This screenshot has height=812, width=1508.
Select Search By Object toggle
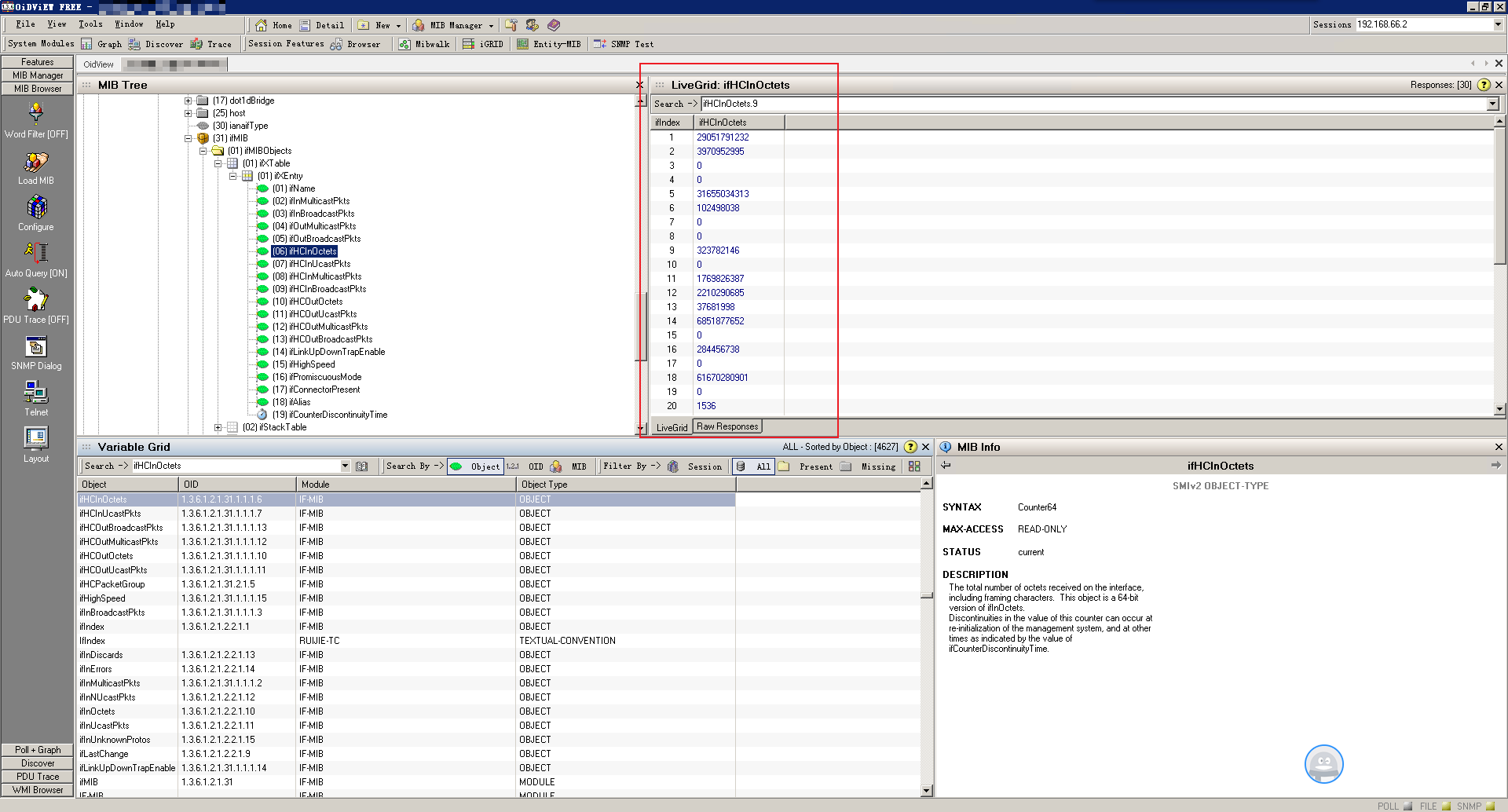475,466
